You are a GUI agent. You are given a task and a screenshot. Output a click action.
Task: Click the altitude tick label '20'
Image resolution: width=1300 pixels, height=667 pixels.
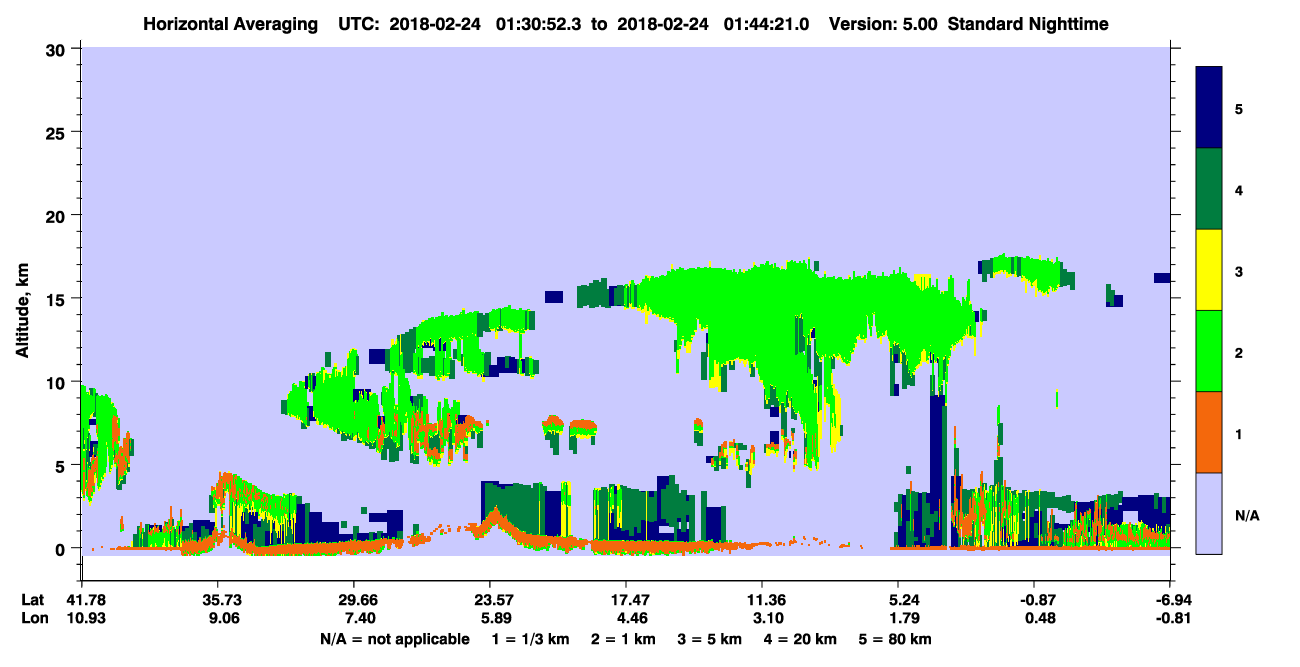pyautogui.click(x=58, y=215)
